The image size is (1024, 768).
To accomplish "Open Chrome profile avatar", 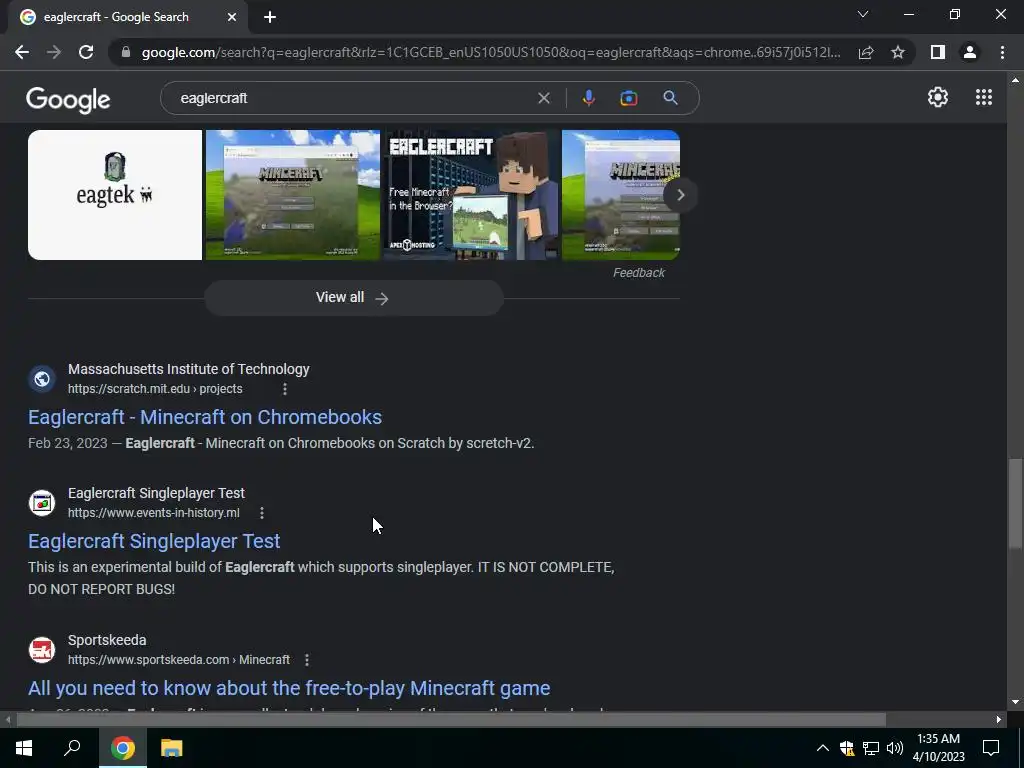I will [x=970, y=52].
